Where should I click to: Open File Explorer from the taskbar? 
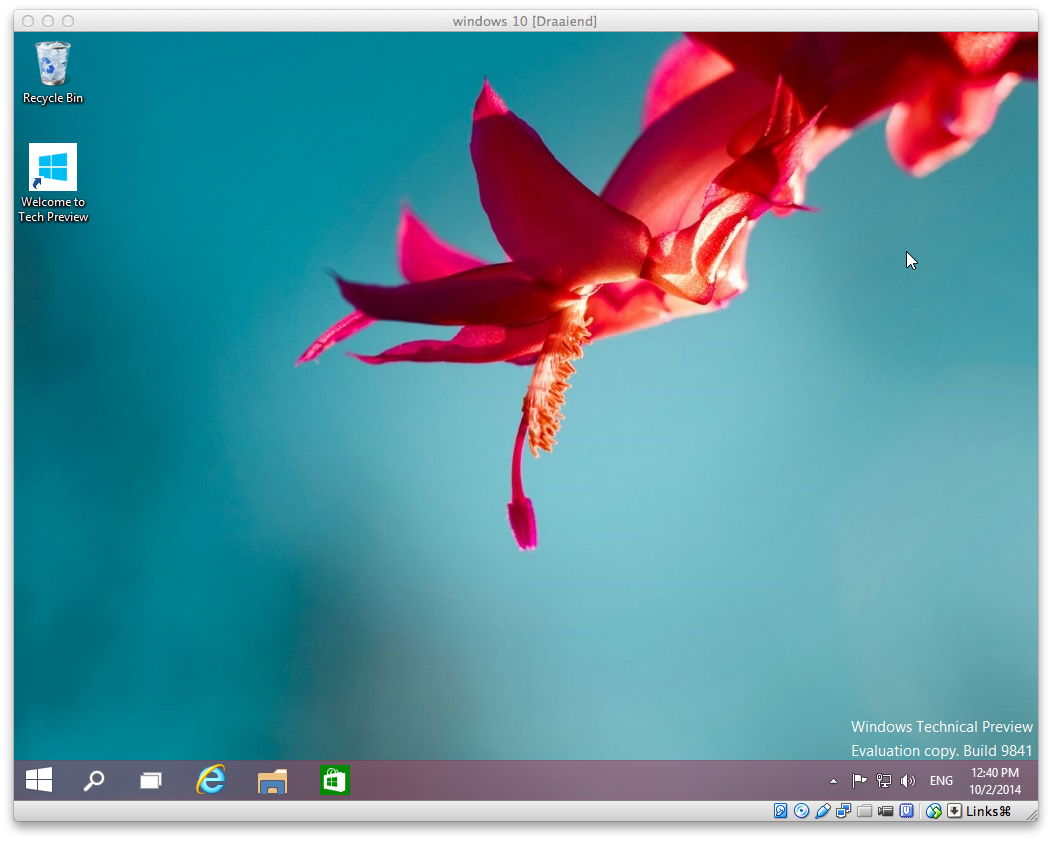click(x=272, y=781)
